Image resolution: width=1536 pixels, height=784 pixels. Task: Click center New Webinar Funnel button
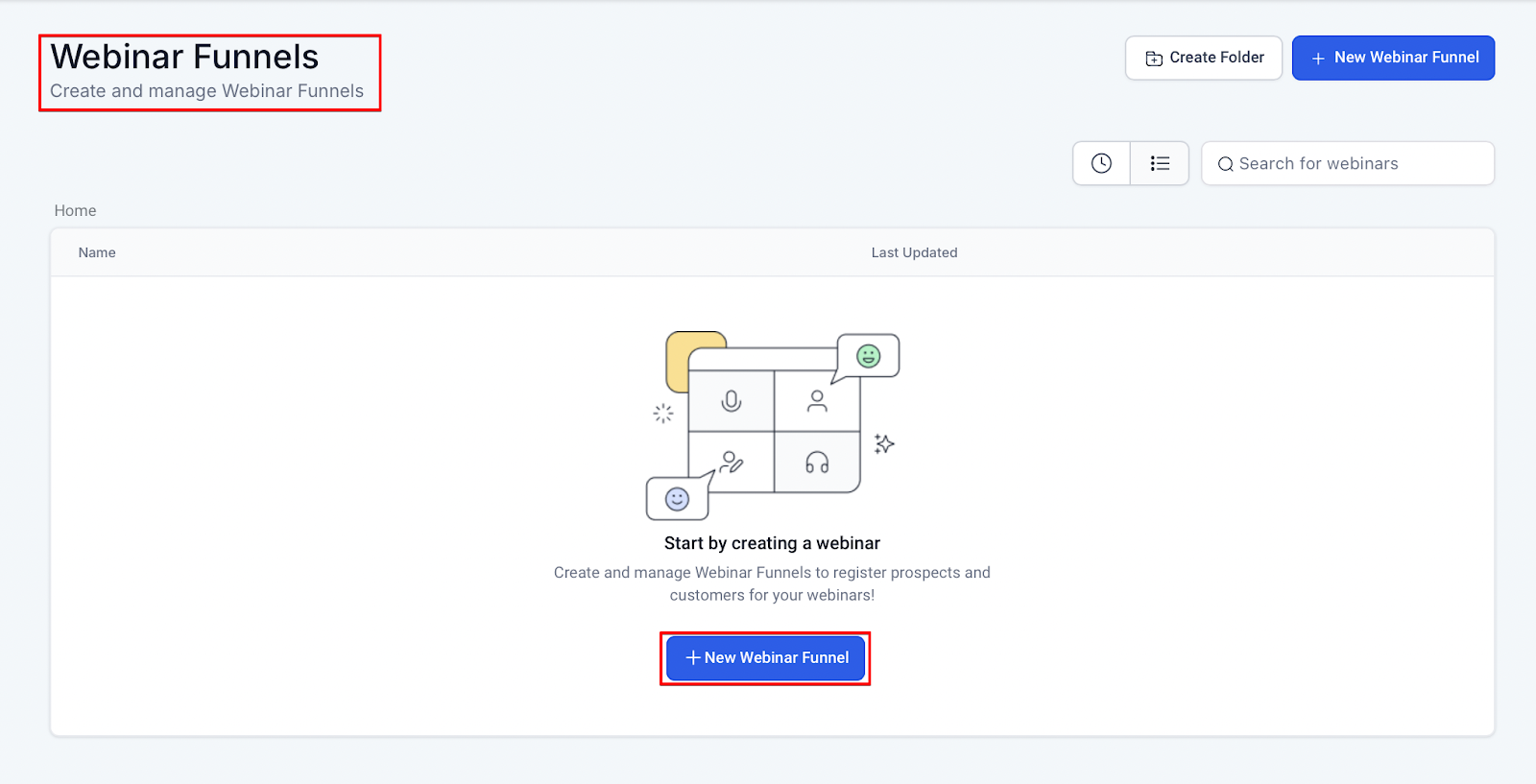click(x=766, y=657)
